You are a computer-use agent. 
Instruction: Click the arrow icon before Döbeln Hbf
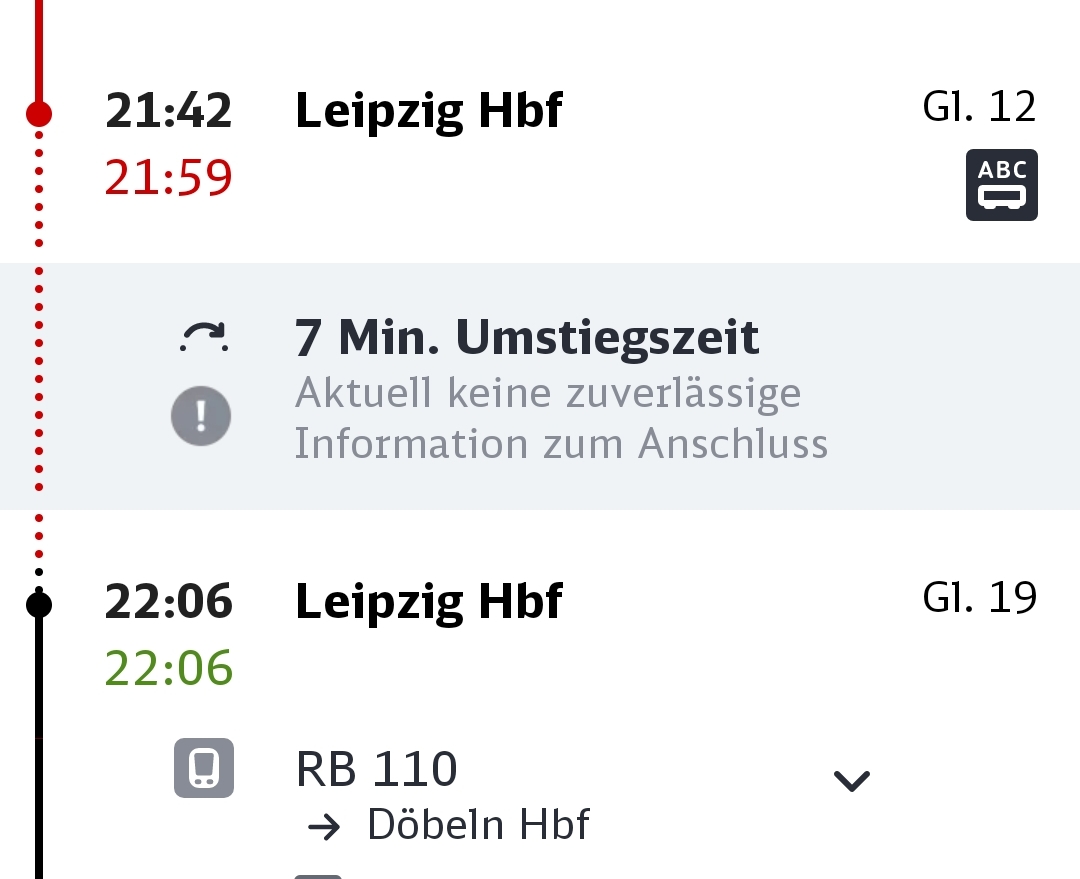click(324, 827)
